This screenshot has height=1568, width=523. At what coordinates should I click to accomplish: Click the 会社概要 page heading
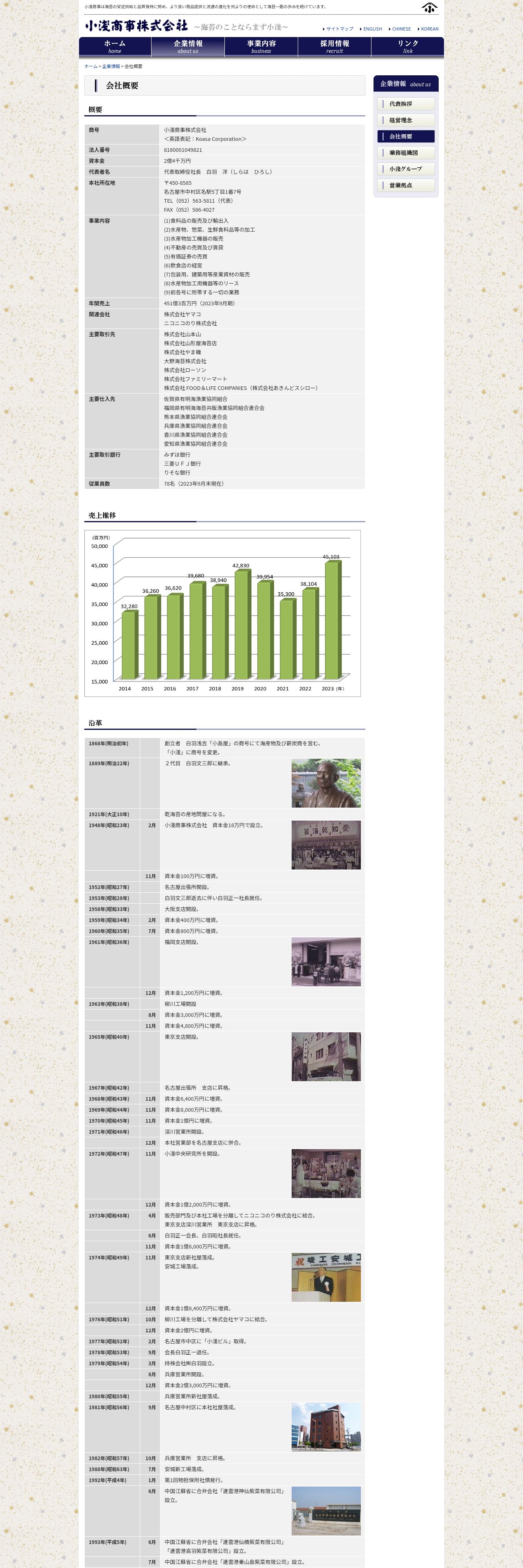click(x=122, y=86)
